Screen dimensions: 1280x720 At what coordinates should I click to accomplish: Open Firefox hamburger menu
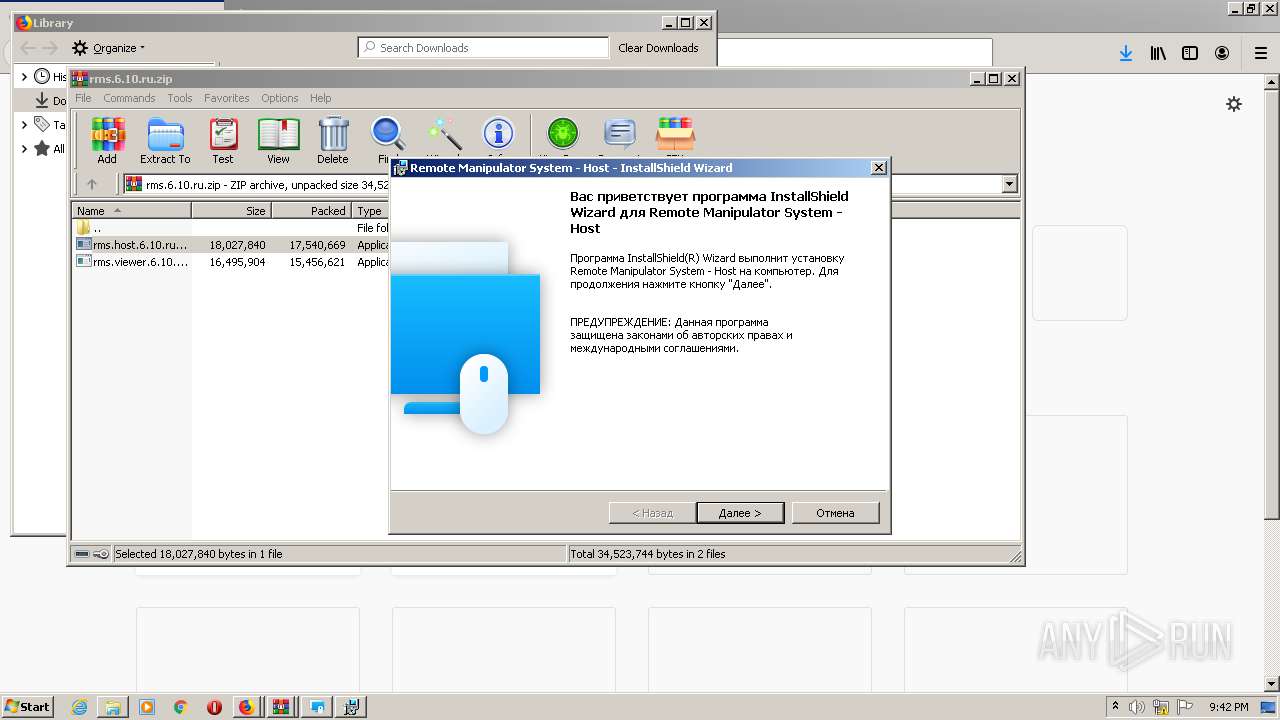tap(1260, 53)
